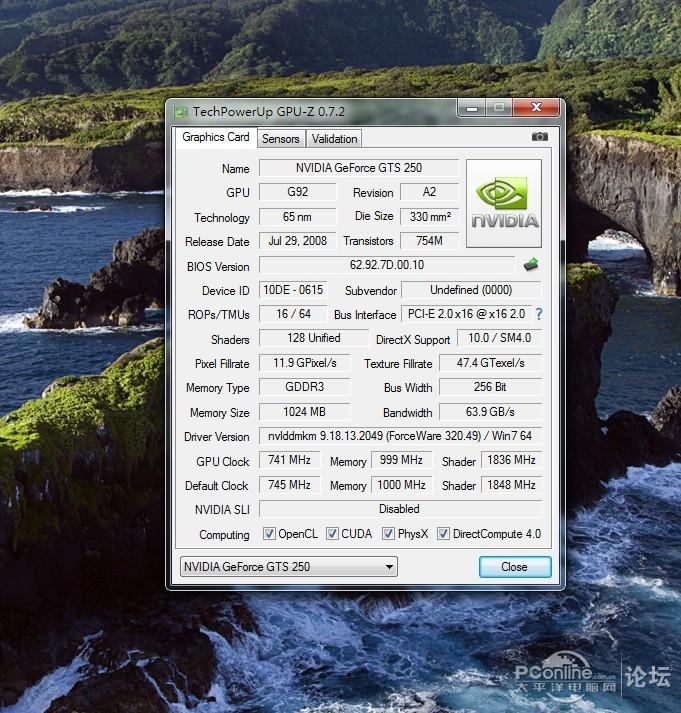
Task: Switch to the Graphics Card tab
Action: click(x=216, y=137)
